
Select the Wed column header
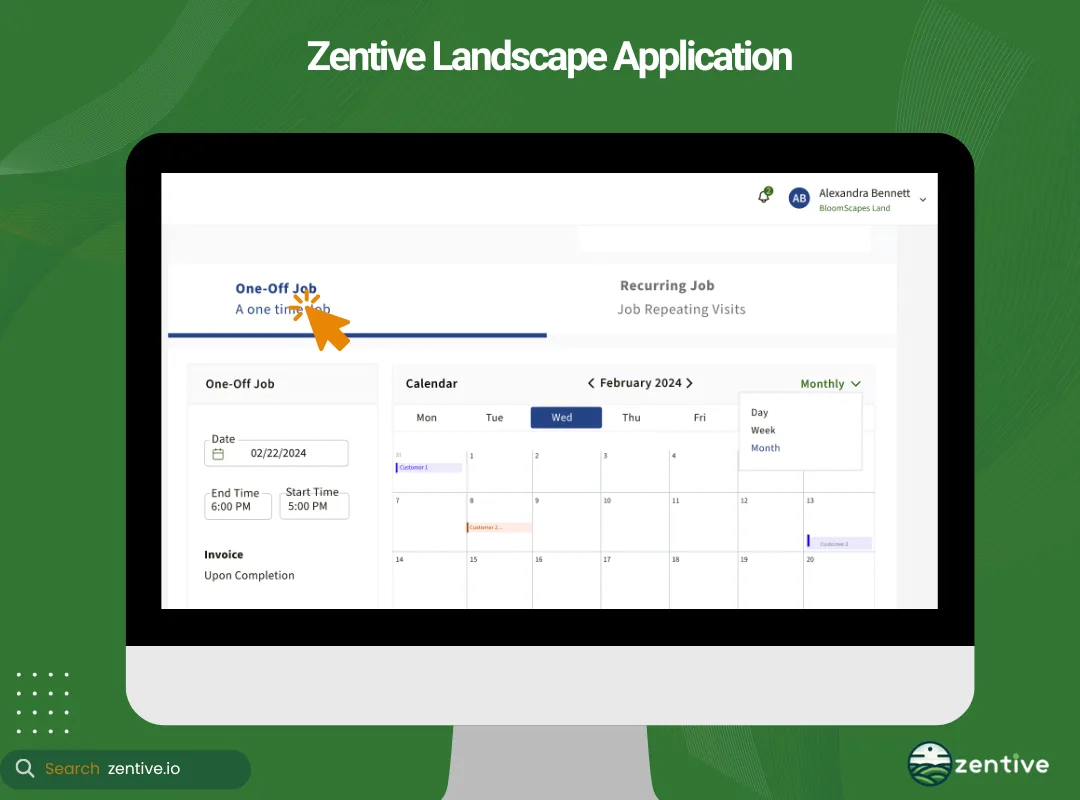[565, 417]
